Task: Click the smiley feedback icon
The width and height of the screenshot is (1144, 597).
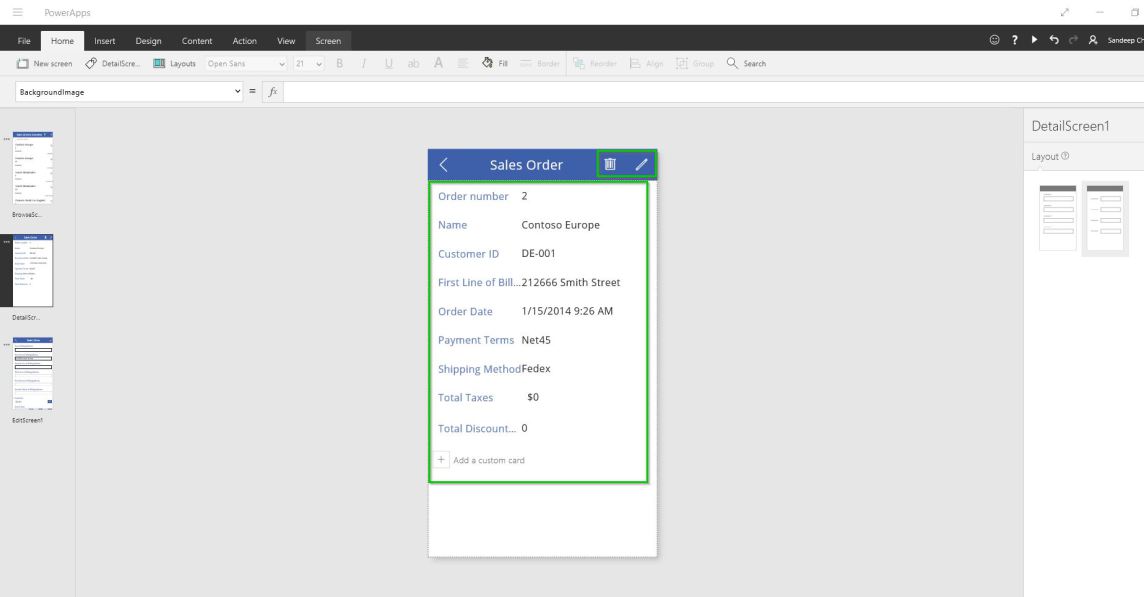Action: (994, 40)
